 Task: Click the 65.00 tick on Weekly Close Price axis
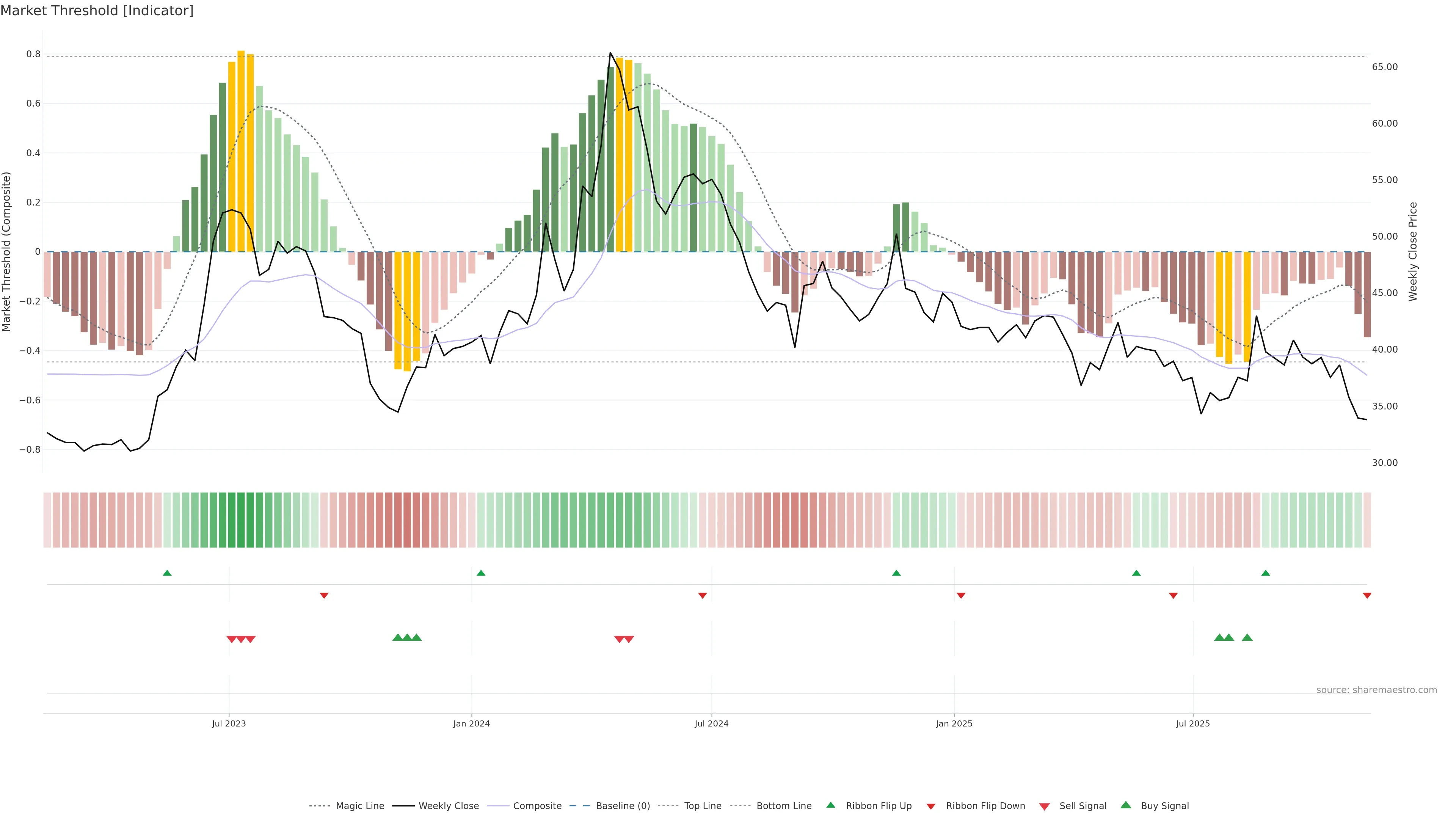(1384, 67)
